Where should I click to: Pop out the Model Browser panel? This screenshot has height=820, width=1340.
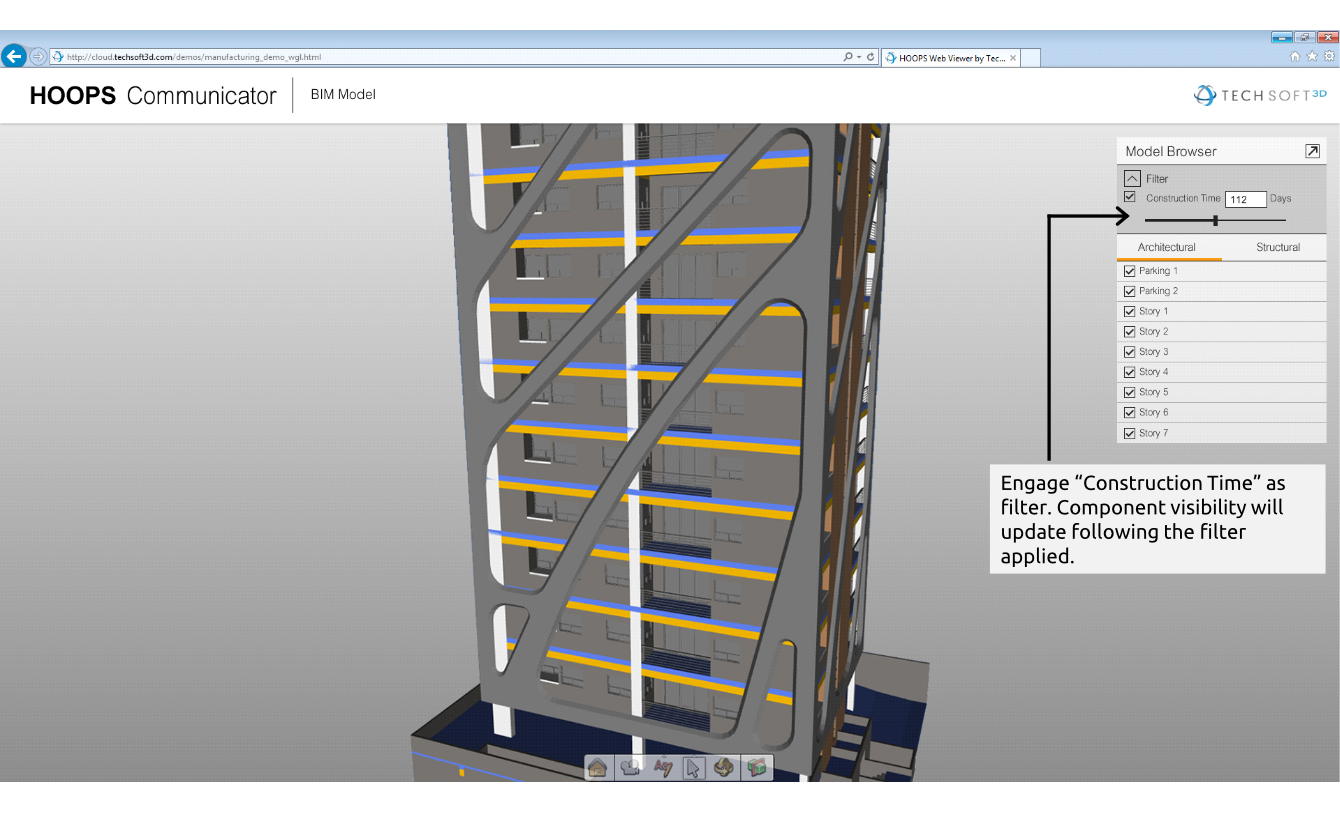(x=1312, y=150)
